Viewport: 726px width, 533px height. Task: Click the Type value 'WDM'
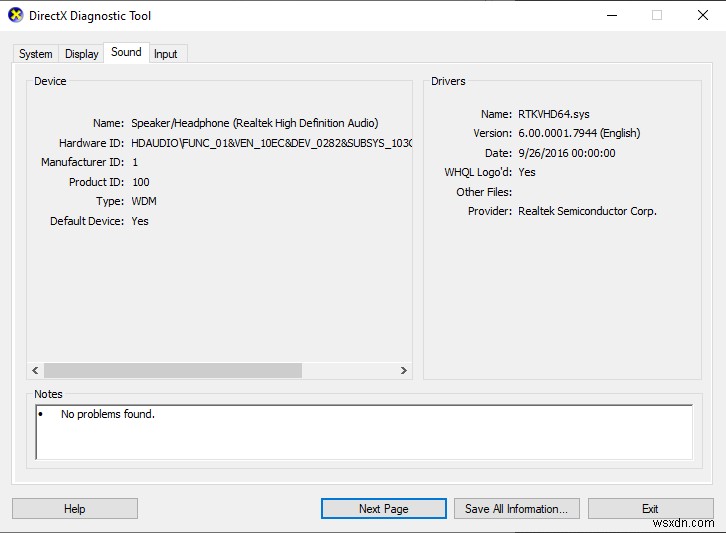pos(144,201)
